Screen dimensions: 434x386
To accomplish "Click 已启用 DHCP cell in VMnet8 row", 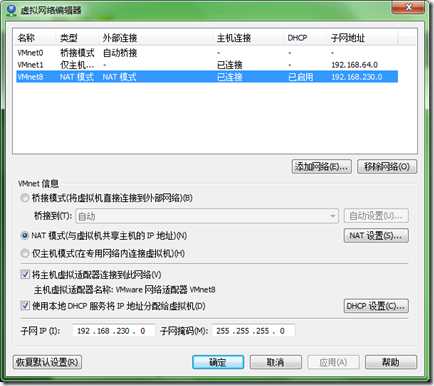I will pyautogui.click(x=301, y=77).
